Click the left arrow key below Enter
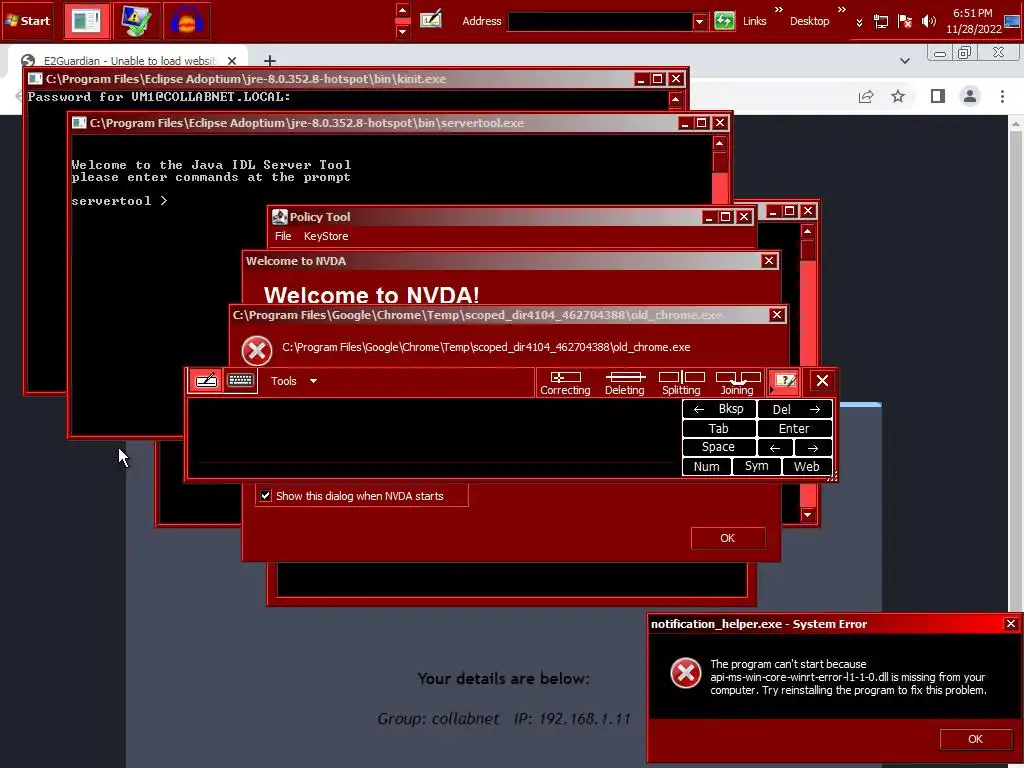The width and height of the screenshot is (1024, 768). click(775, 447)
